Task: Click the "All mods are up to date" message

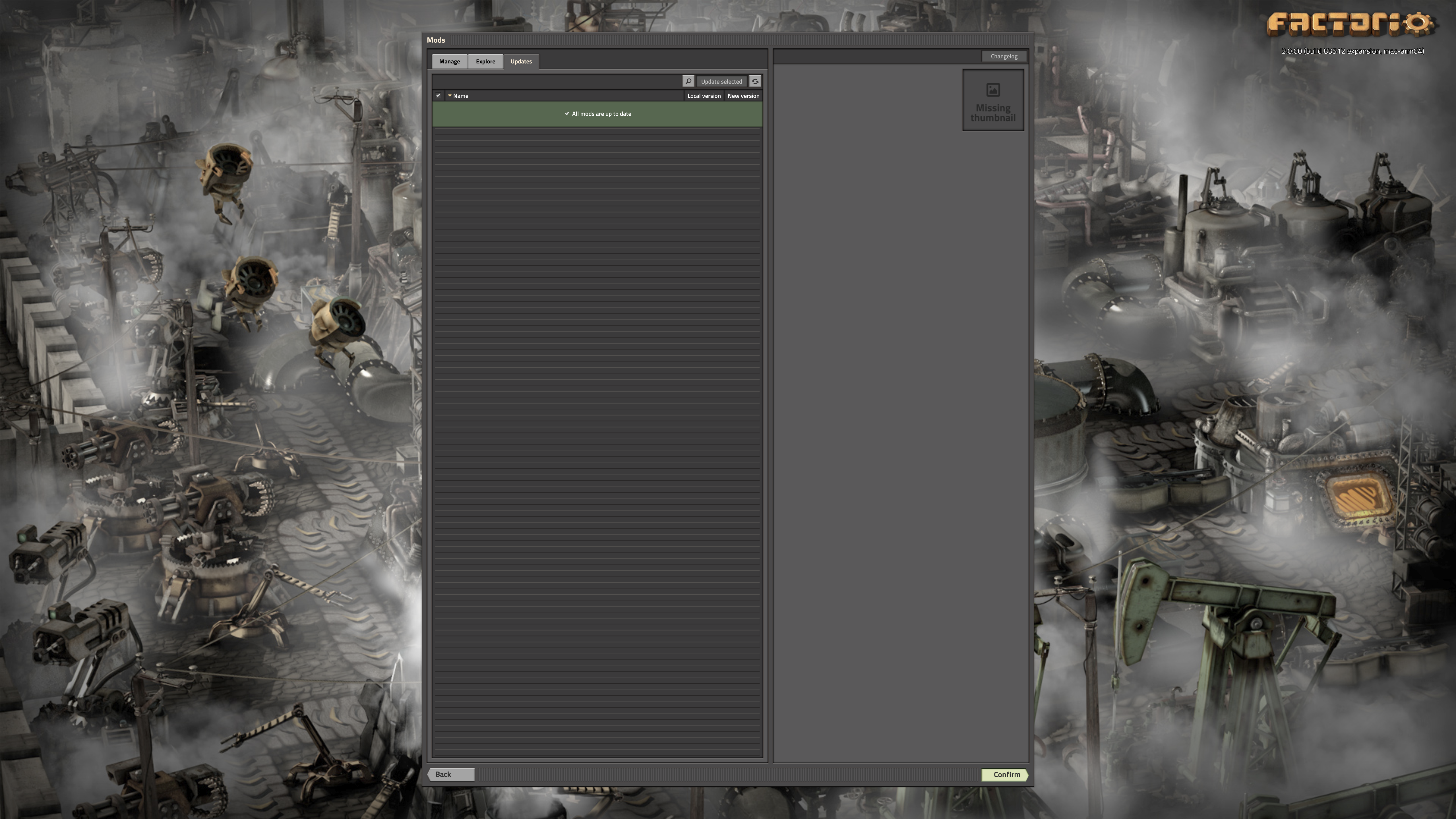Action: (x=597, y=114)
